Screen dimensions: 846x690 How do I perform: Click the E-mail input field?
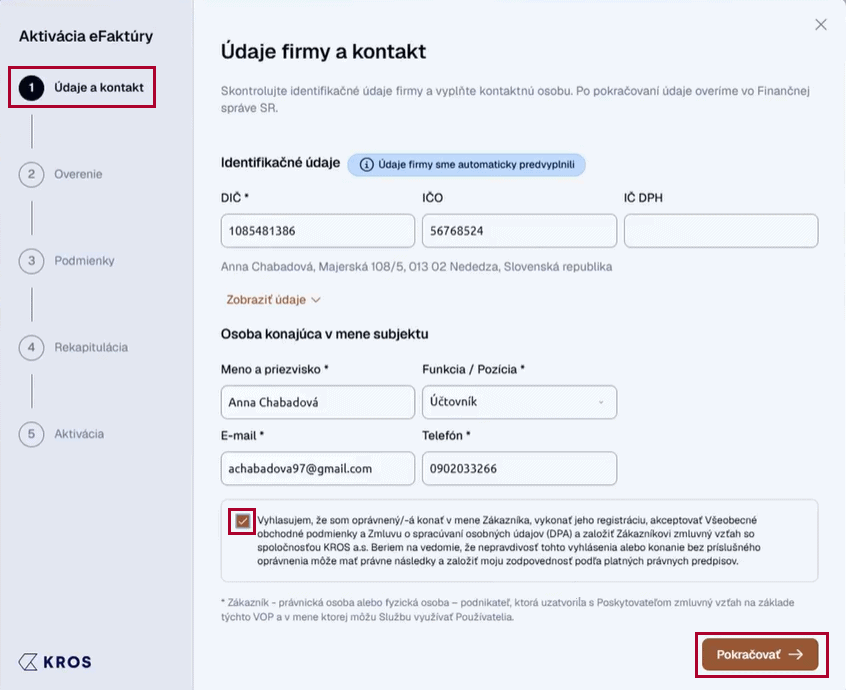[318, 468]
